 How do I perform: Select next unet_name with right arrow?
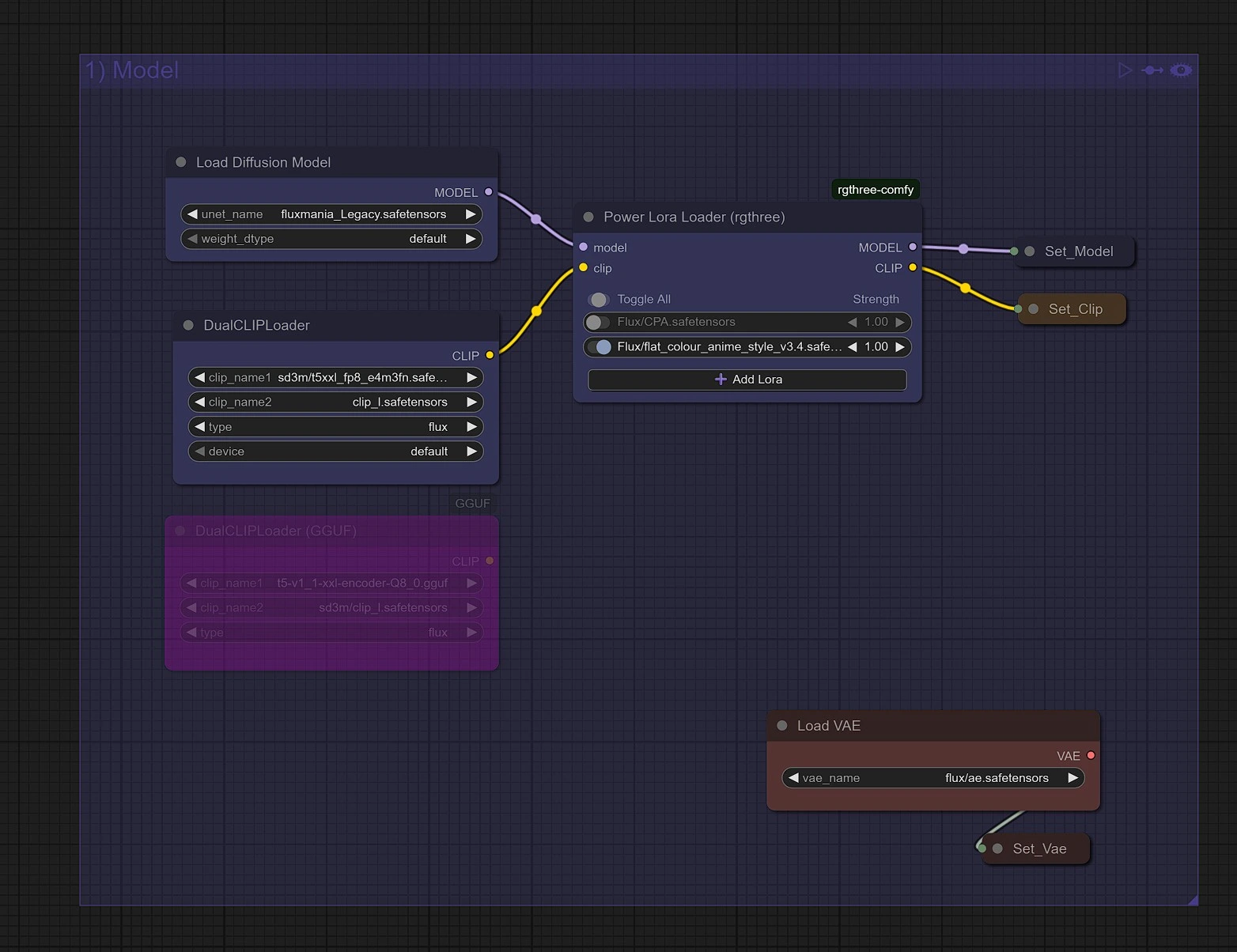(x=471, y=214)
